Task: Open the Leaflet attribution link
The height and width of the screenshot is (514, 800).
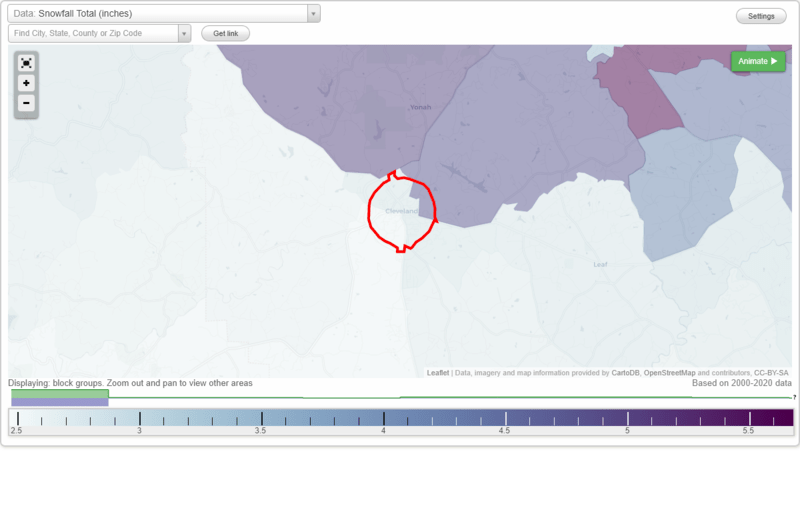Action: pos(438,373)
